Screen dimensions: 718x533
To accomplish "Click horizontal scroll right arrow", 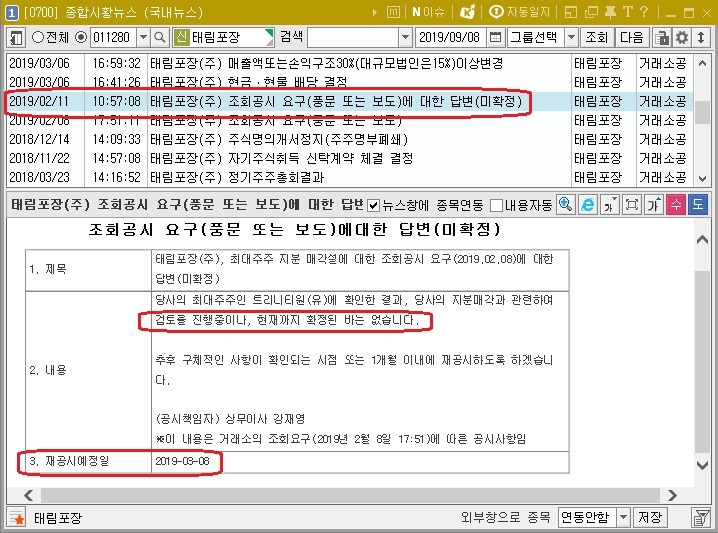I will click(x=672, y=495).
